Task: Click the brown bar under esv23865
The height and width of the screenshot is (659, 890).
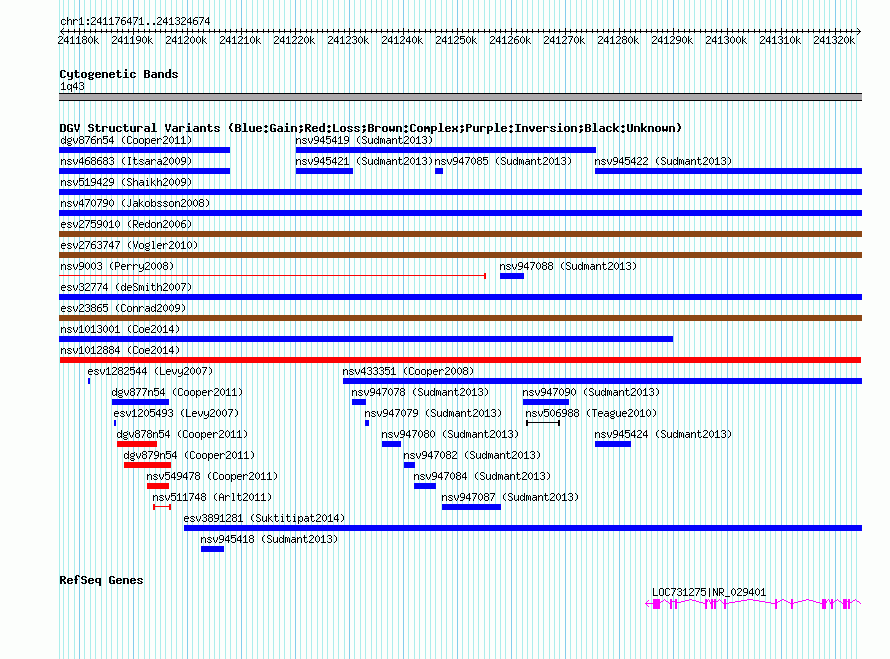Action: (x=460, y=318)
